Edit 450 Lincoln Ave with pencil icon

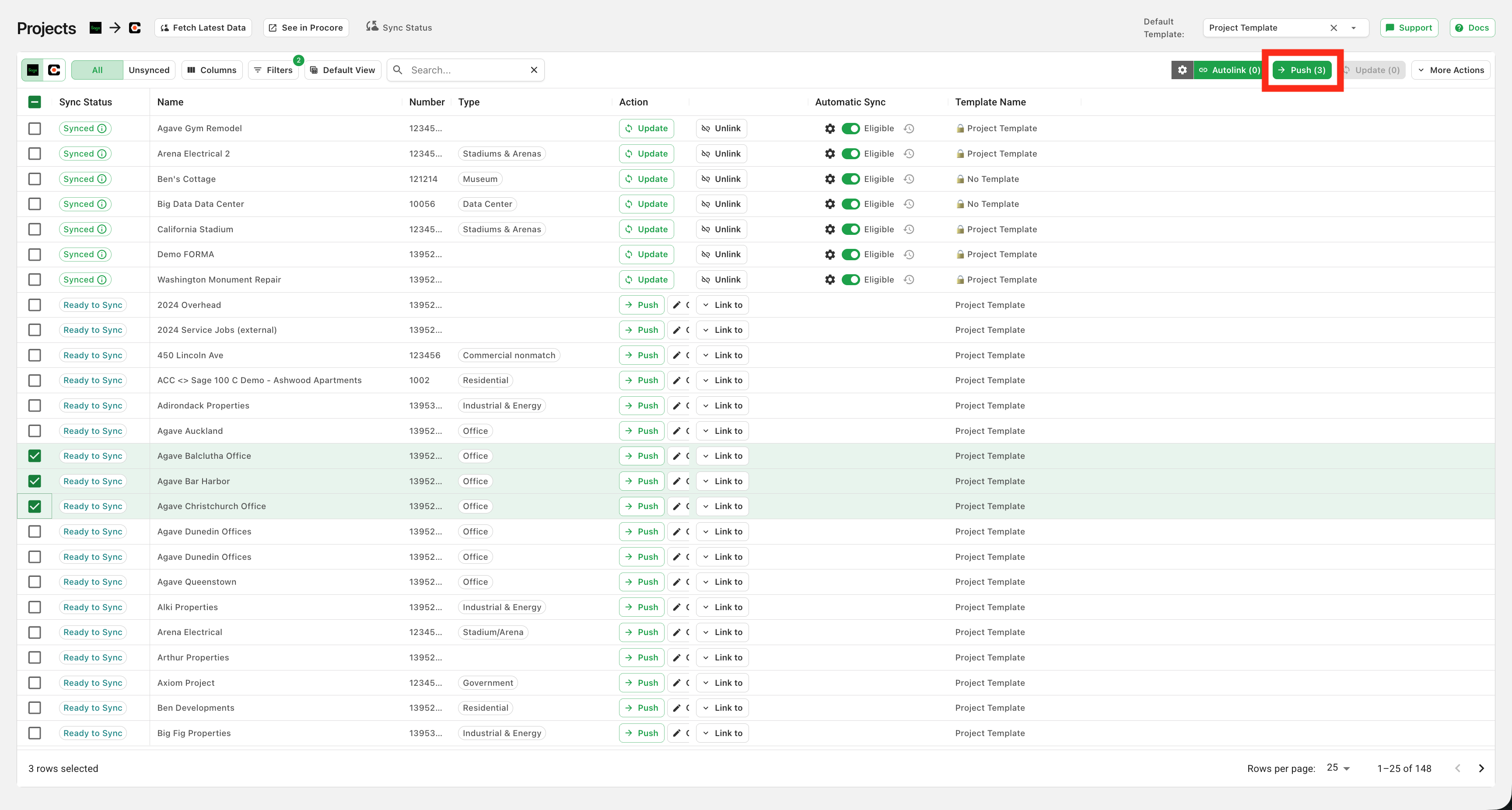pyautogui.click(x=677, y=355)
